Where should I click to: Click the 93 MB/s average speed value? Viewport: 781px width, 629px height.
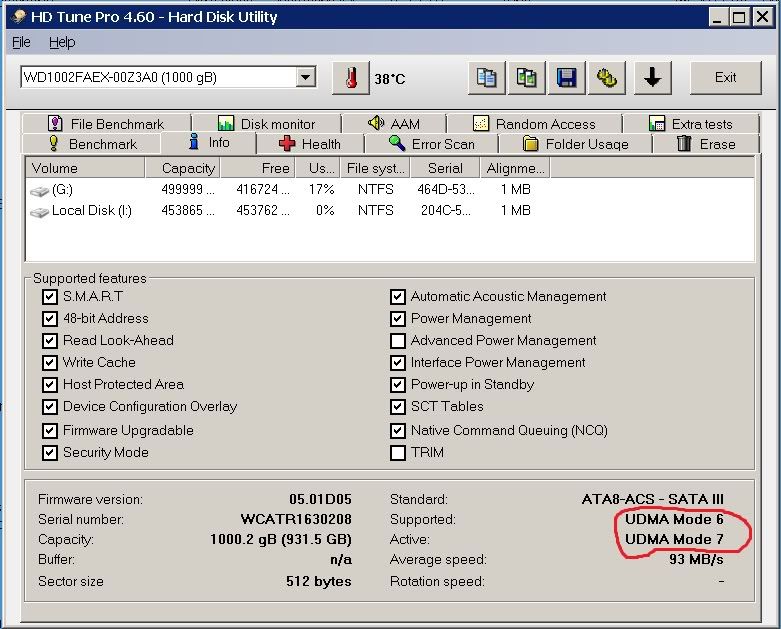click(696, 560)
